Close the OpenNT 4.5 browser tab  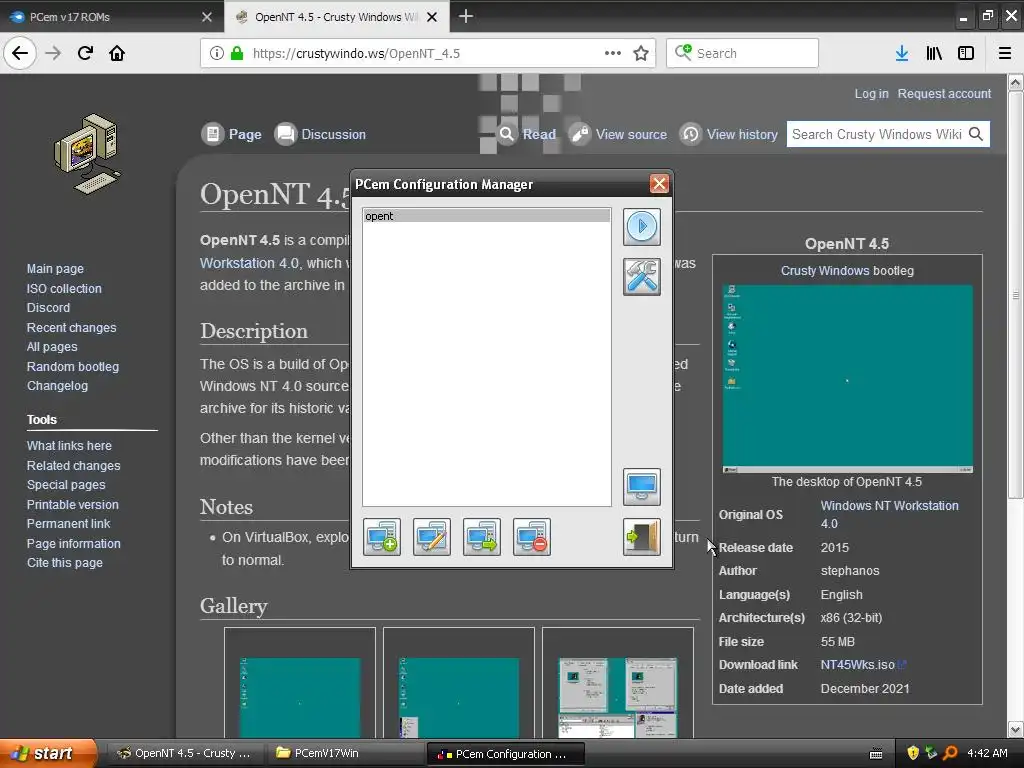[x=432, y=17]
